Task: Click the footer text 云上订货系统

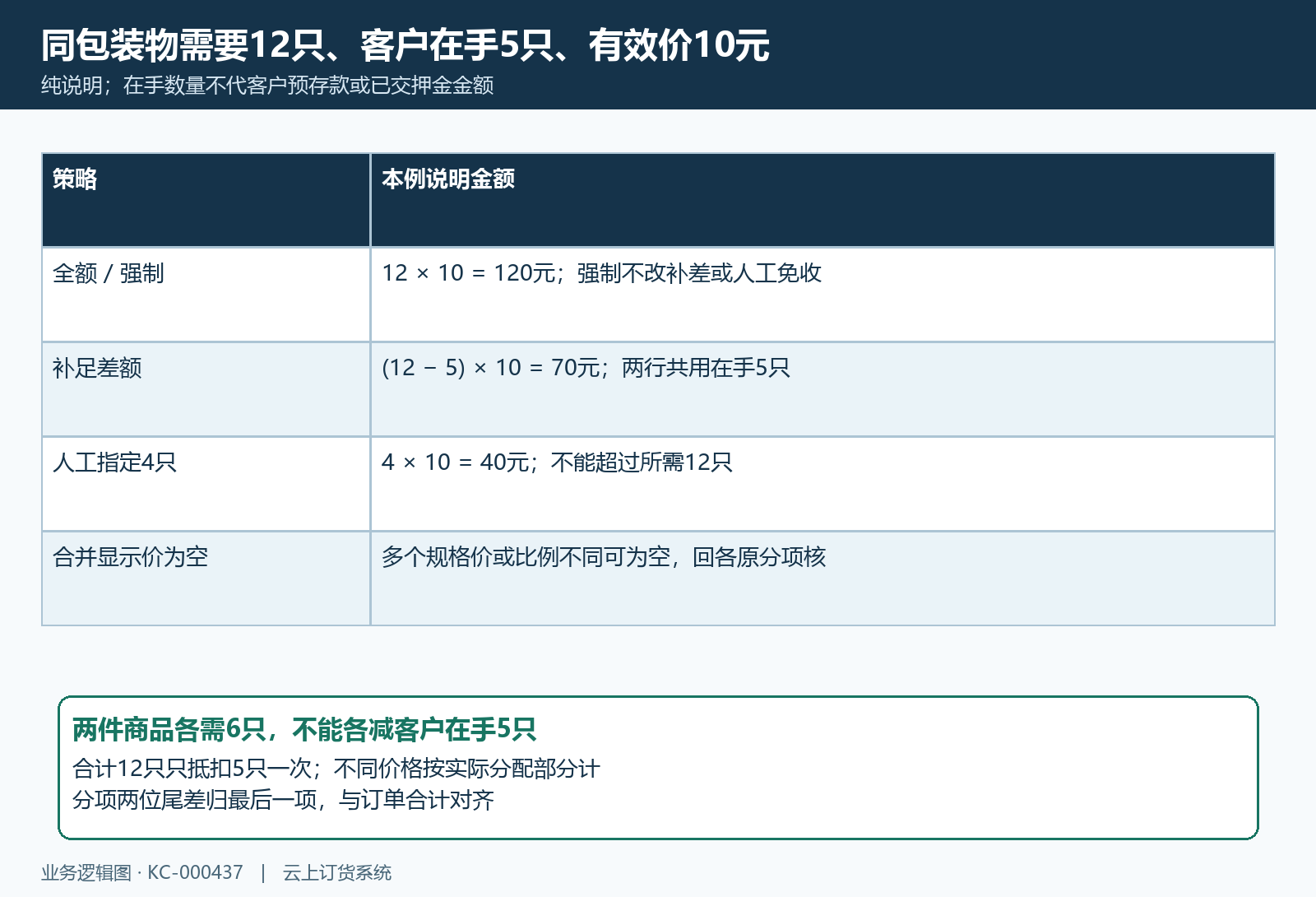Action: 337,872
